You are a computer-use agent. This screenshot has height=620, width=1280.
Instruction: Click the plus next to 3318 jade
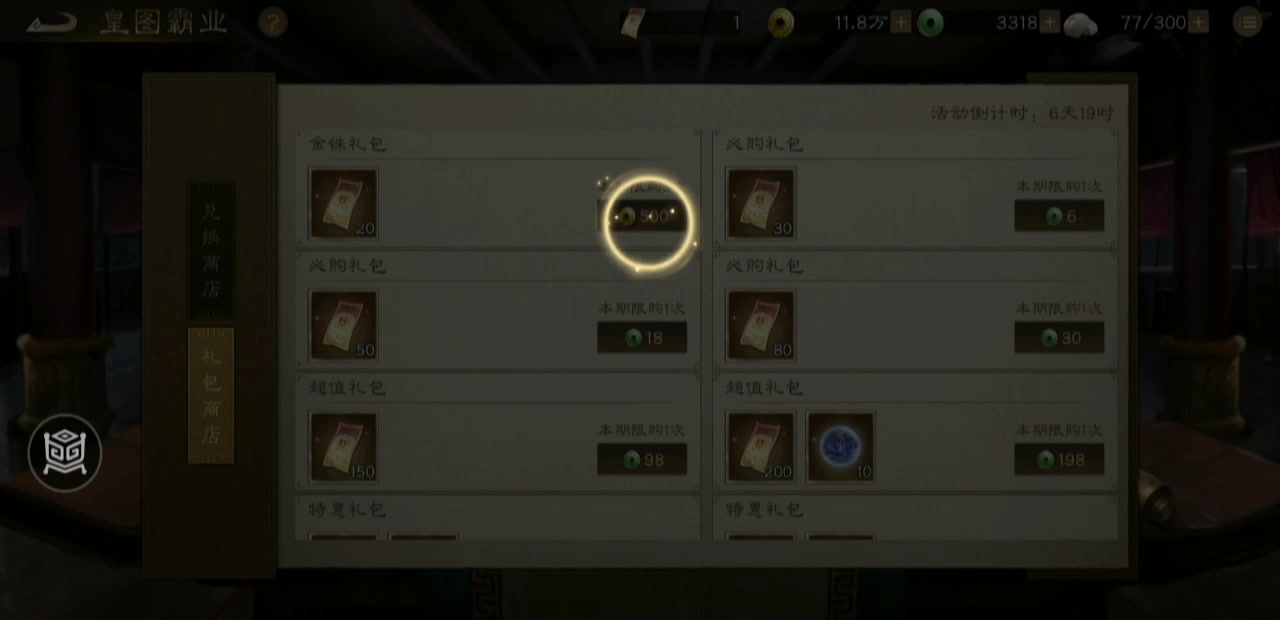(x=1049, y=23)
